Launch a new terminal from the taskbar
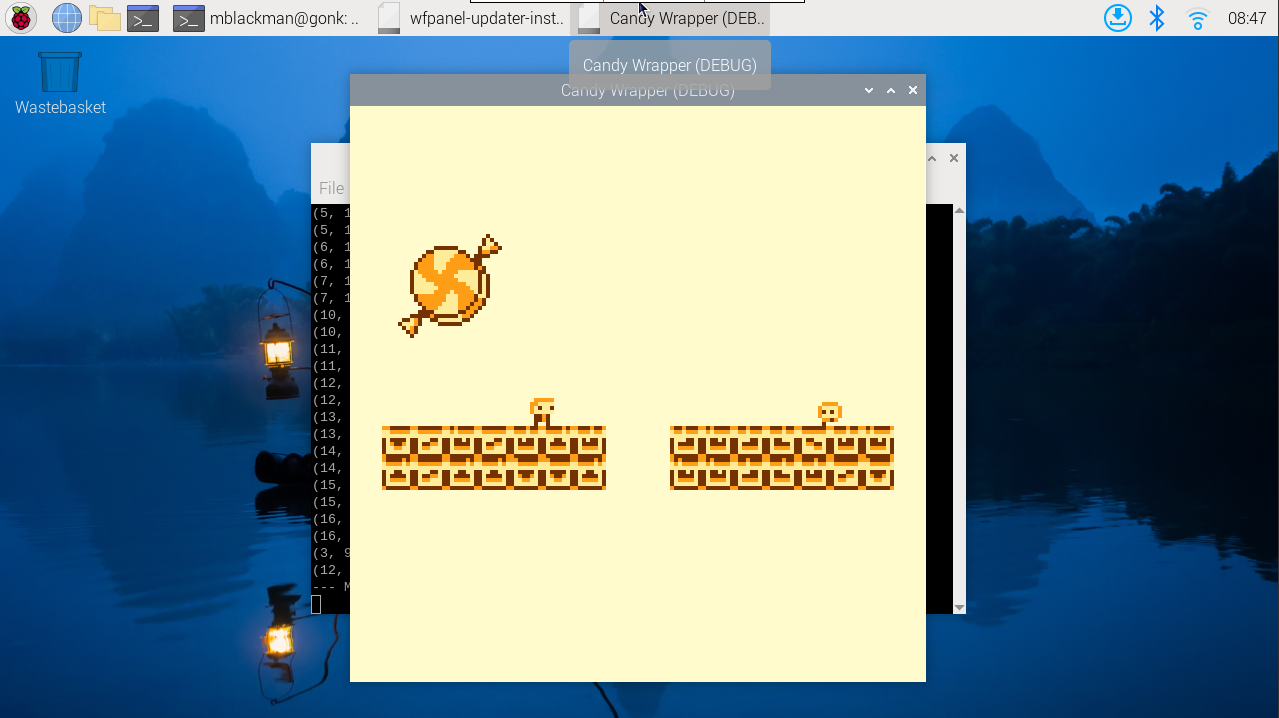 point(142,17)
